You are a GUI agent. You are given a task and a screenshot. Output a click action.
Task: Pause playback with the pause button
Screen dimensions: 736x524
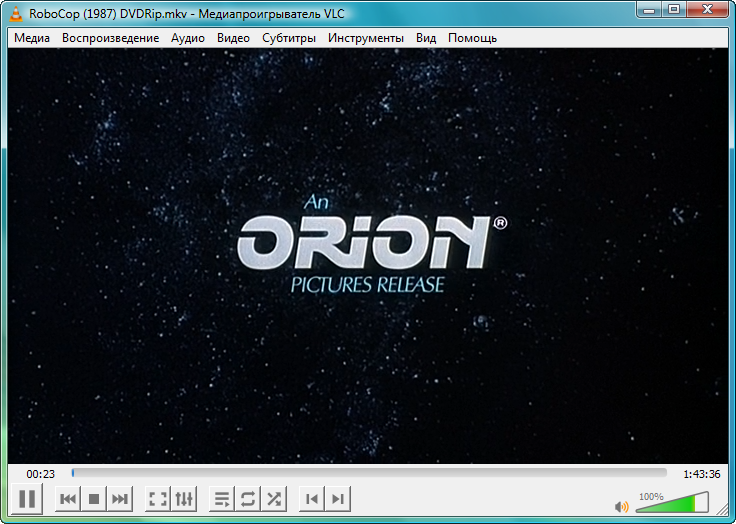27,499
